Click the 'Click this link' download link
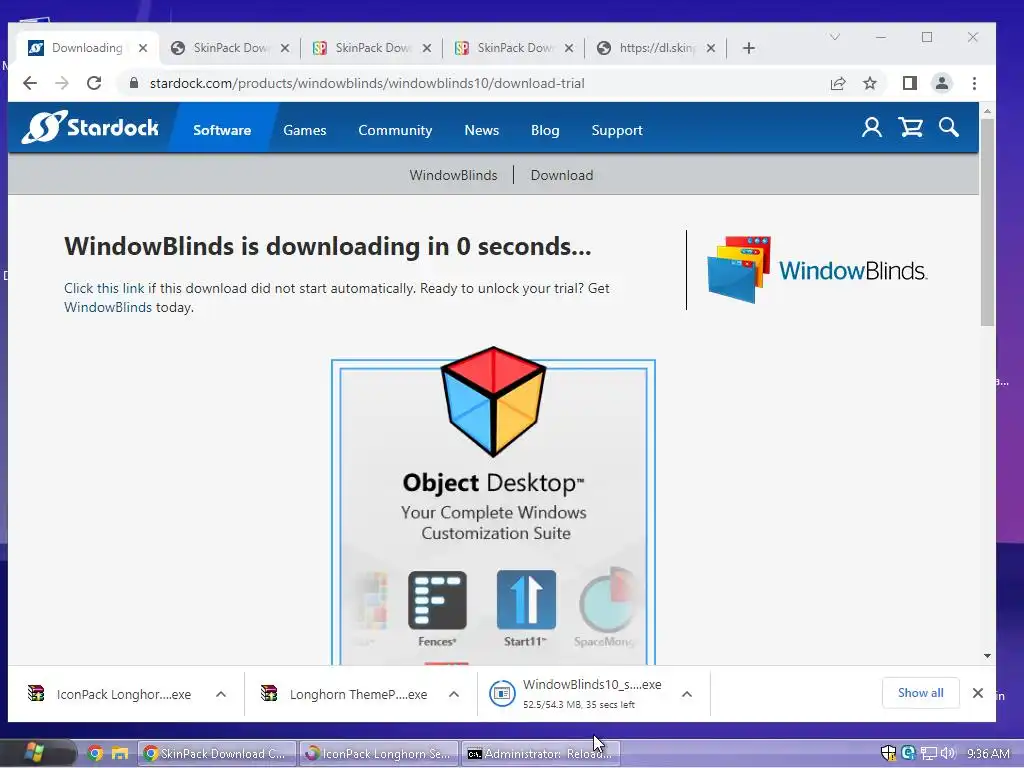 pyautogui.click(x=104, y=288)
